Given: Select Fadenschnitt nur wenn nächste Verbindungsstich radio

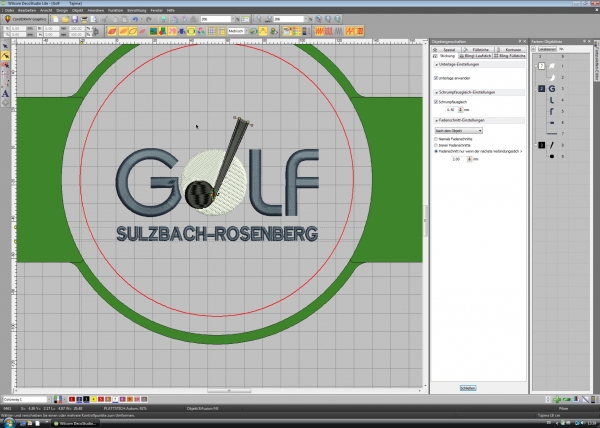Looking at the screenshot, I should click(436, 151).
